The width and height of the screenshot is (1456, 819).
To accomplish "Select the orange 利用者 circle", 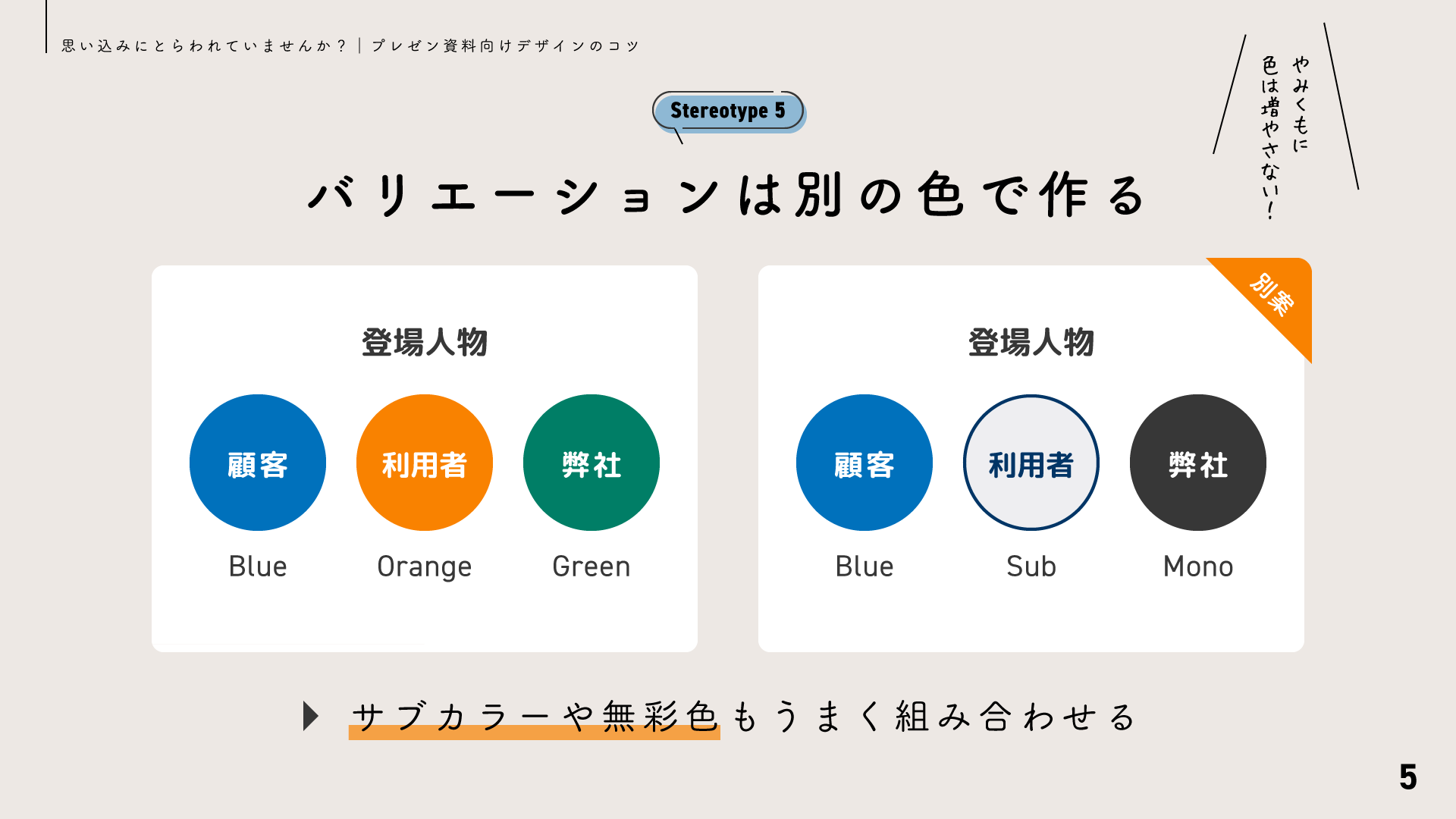I will point(425,463).
